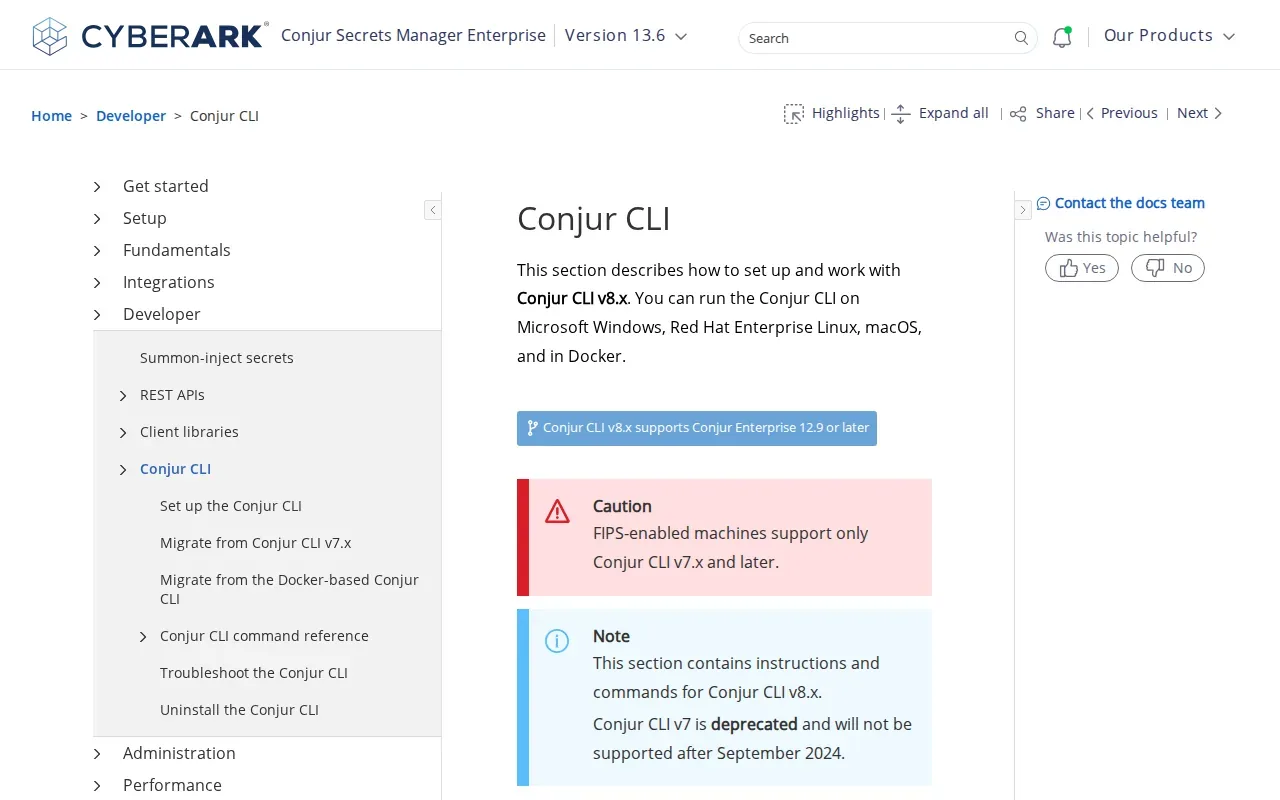Viewport: 1280px width, 800px height.
Task: Open the notifications bell icon
Action: pos(1062,37)
